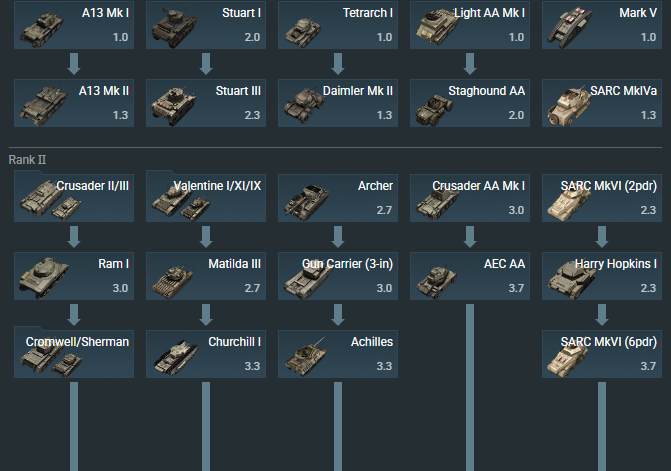Expand the Cromwell/Sherman group folder
Viewport: 671px width, 471px height.
(x=74, y=352)
